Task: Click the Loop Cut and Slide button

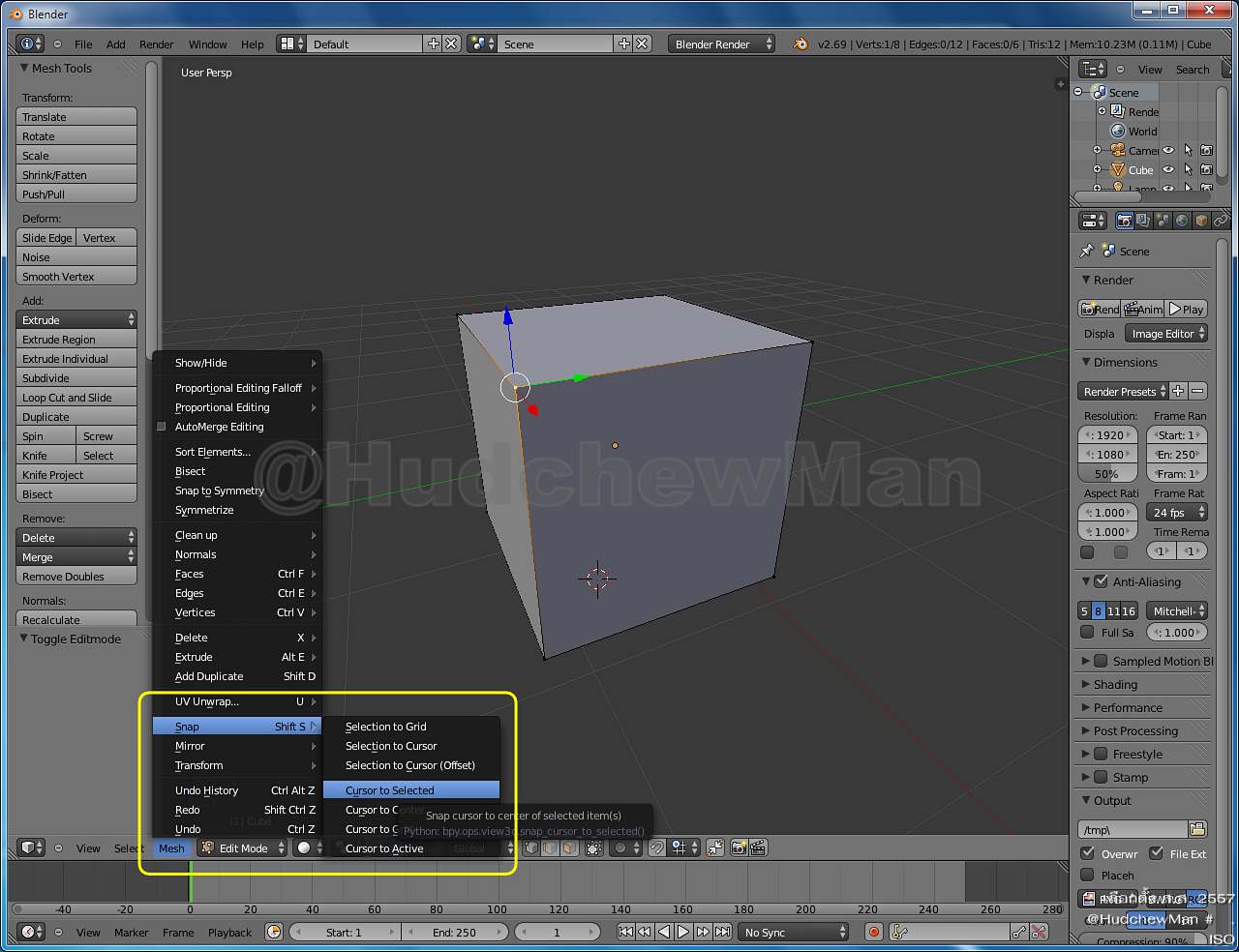Action: coord(76,397)
